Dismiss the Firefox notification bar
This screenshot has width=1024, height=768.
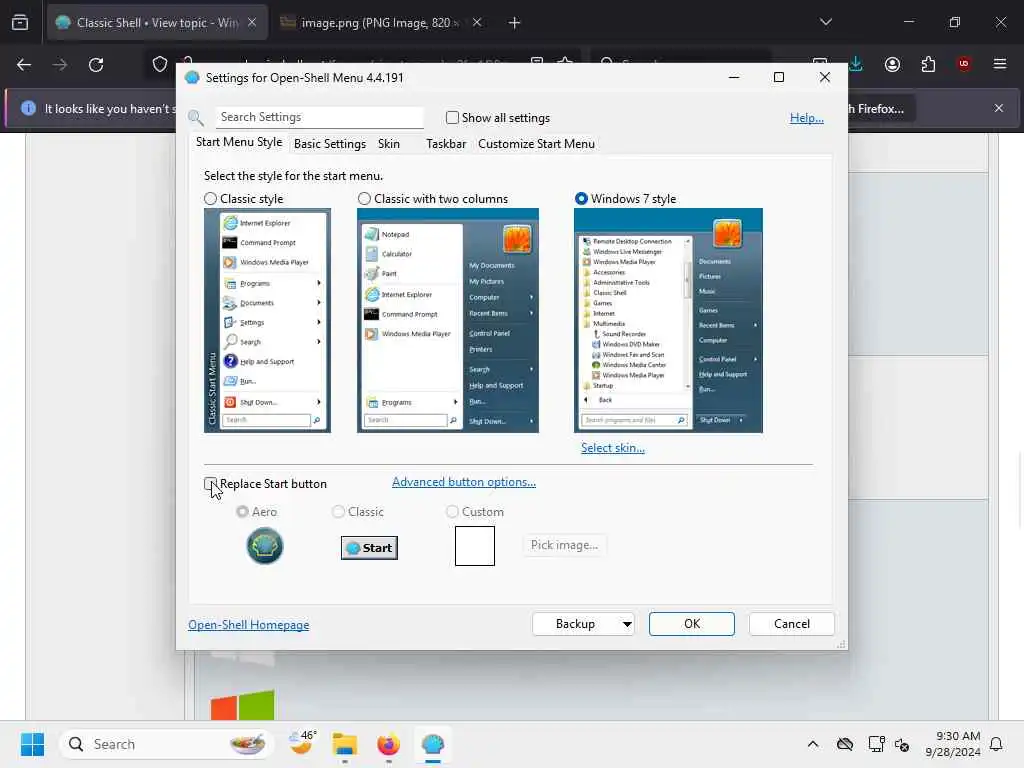click(999, 108)
